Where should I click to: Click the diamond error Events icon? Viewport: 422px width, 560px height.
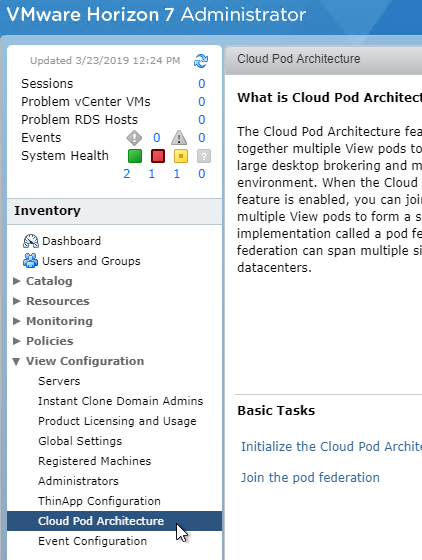coord(134,138)
